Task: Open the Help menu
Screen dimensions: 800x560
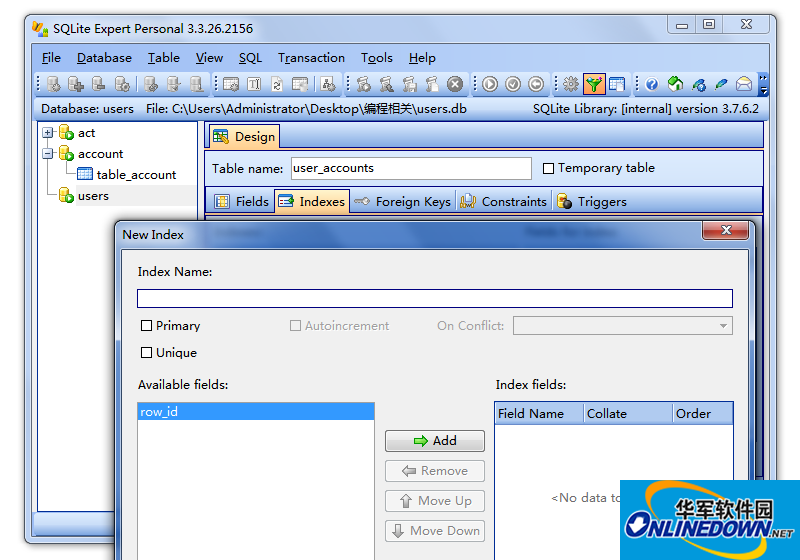Action: pyautogui.click(x=422, y=58)
